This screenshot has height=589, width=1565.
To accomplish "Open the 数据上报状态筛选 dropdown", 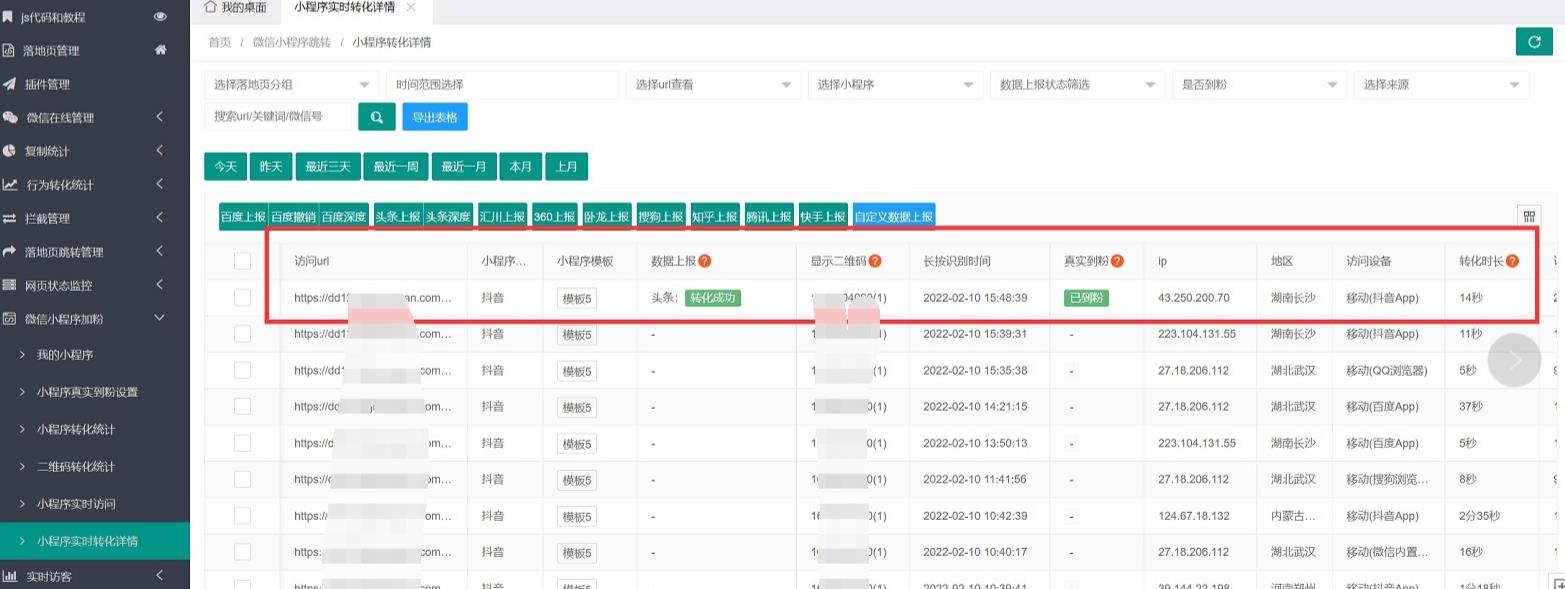I will pyautogui.click(x=1077, y=85).
